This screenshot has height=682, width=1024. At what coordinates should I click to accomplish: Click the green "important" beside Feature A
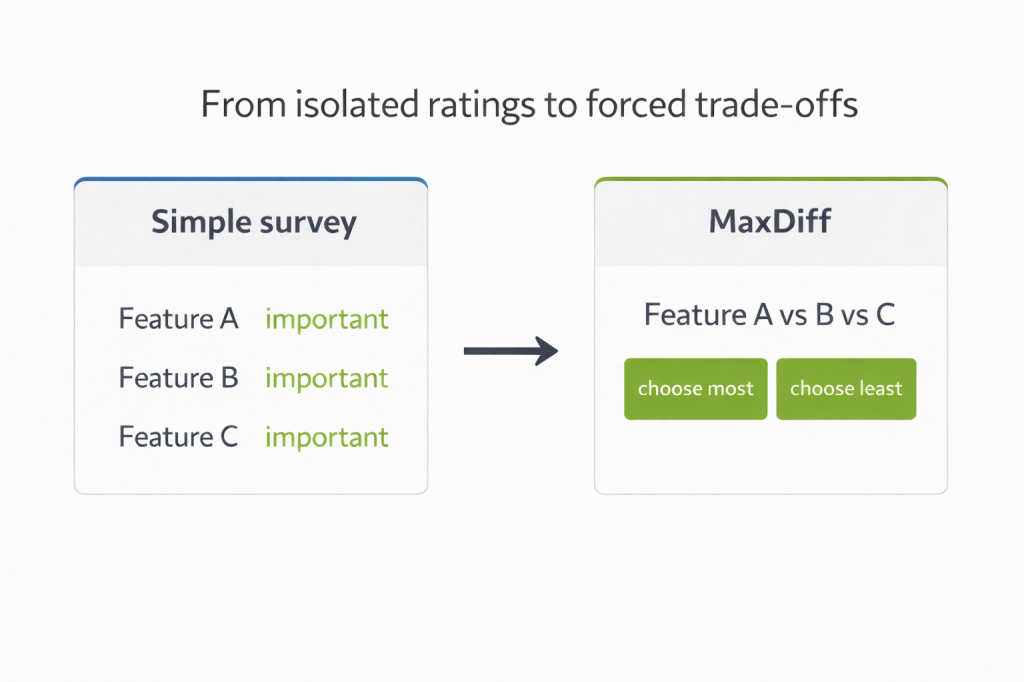(327, 319)
